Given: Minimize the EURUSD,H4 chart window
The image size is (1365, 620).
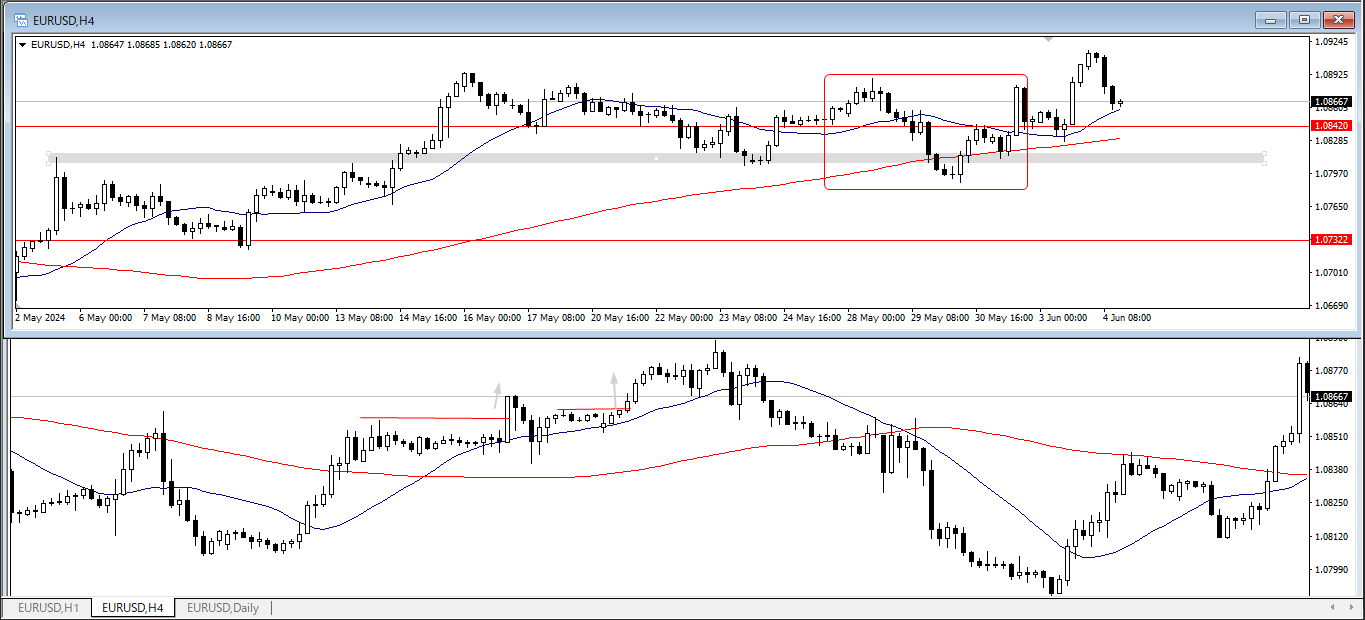Looking at the screenshot, I should 1271,19.
